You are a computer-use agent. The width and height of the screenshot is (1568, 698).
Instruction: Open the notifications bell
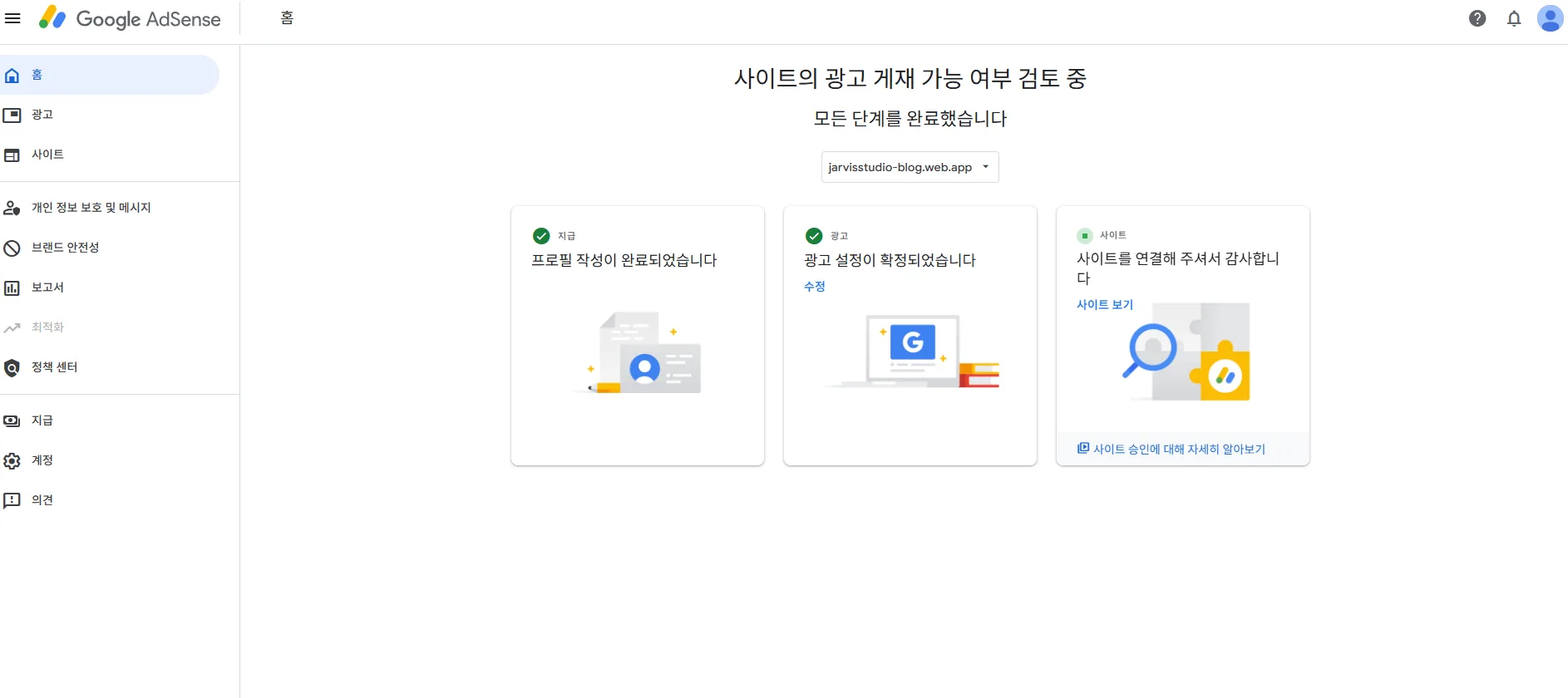(1514, 18)
